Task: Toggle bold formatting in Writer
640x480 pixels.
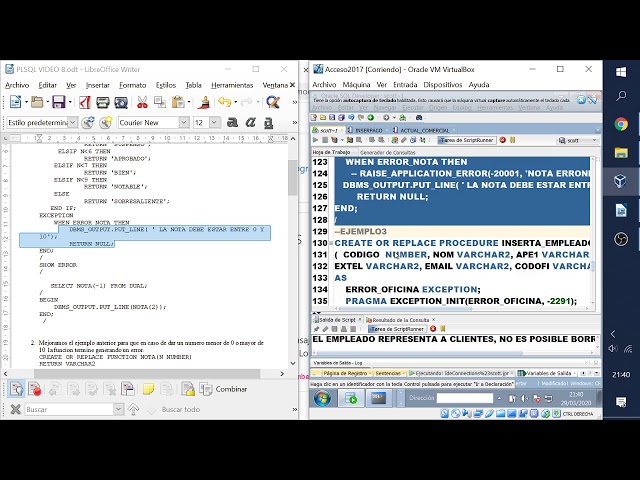Action: [x=232, y=122]
